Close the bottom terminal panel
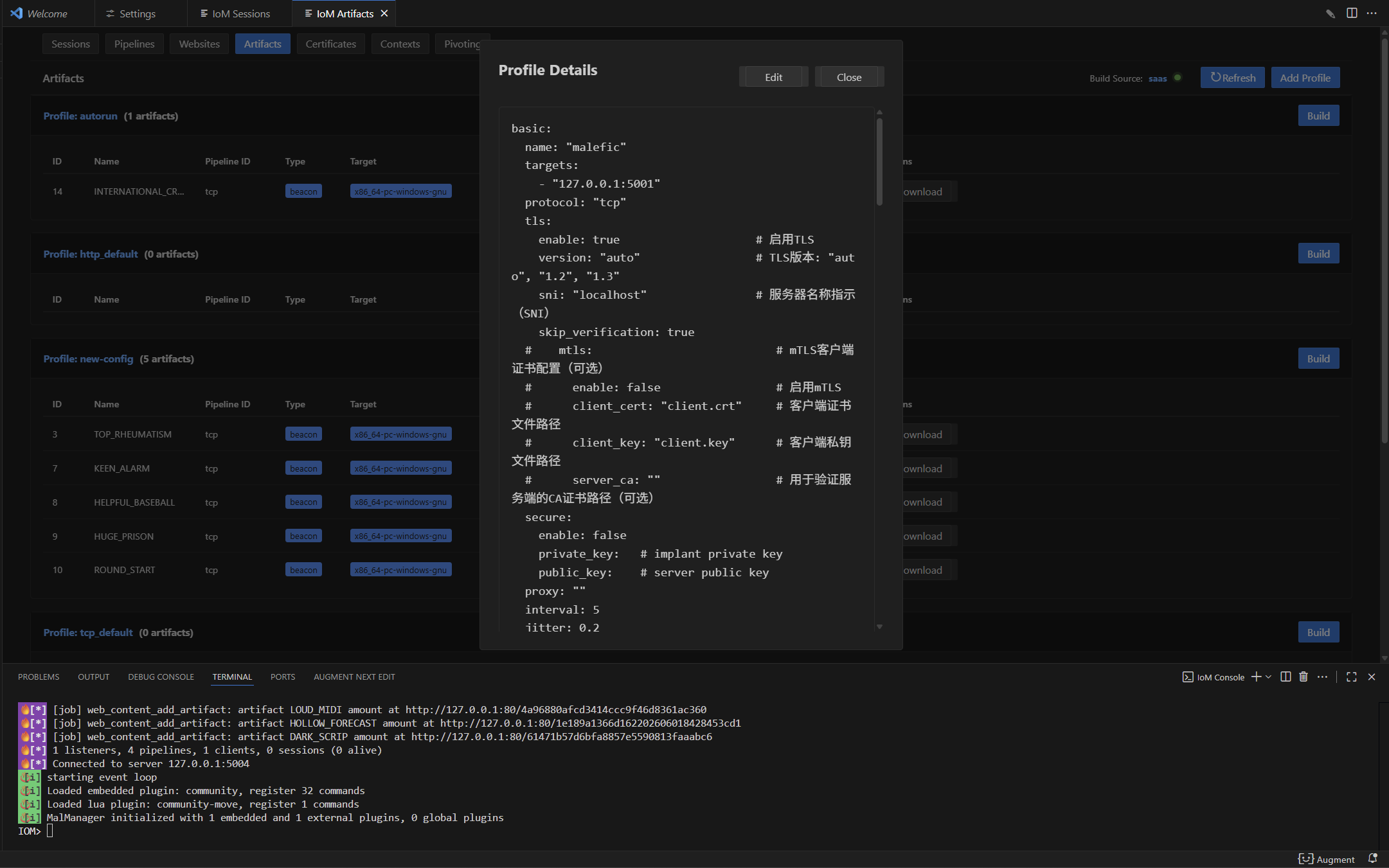The height and width of the screenshot is (868, 1389). pyautogui.click(x=1372, y=677)
